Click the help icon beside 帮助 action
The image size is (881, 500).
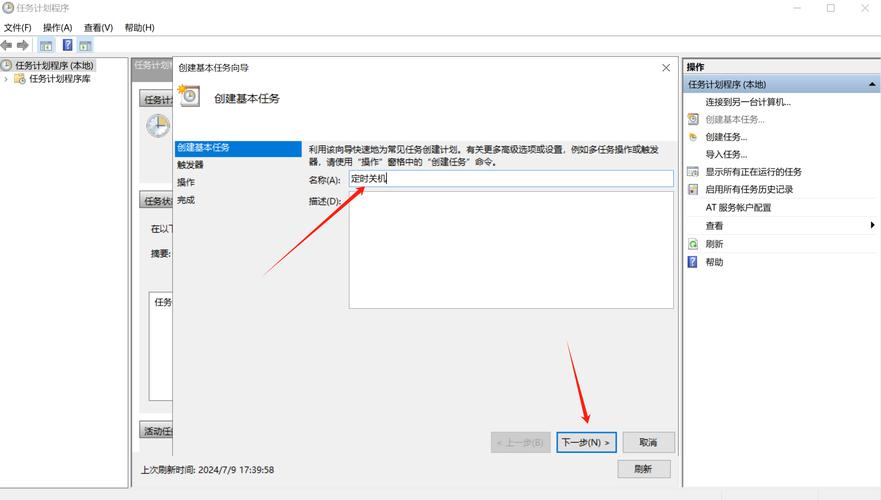(693, 262)
